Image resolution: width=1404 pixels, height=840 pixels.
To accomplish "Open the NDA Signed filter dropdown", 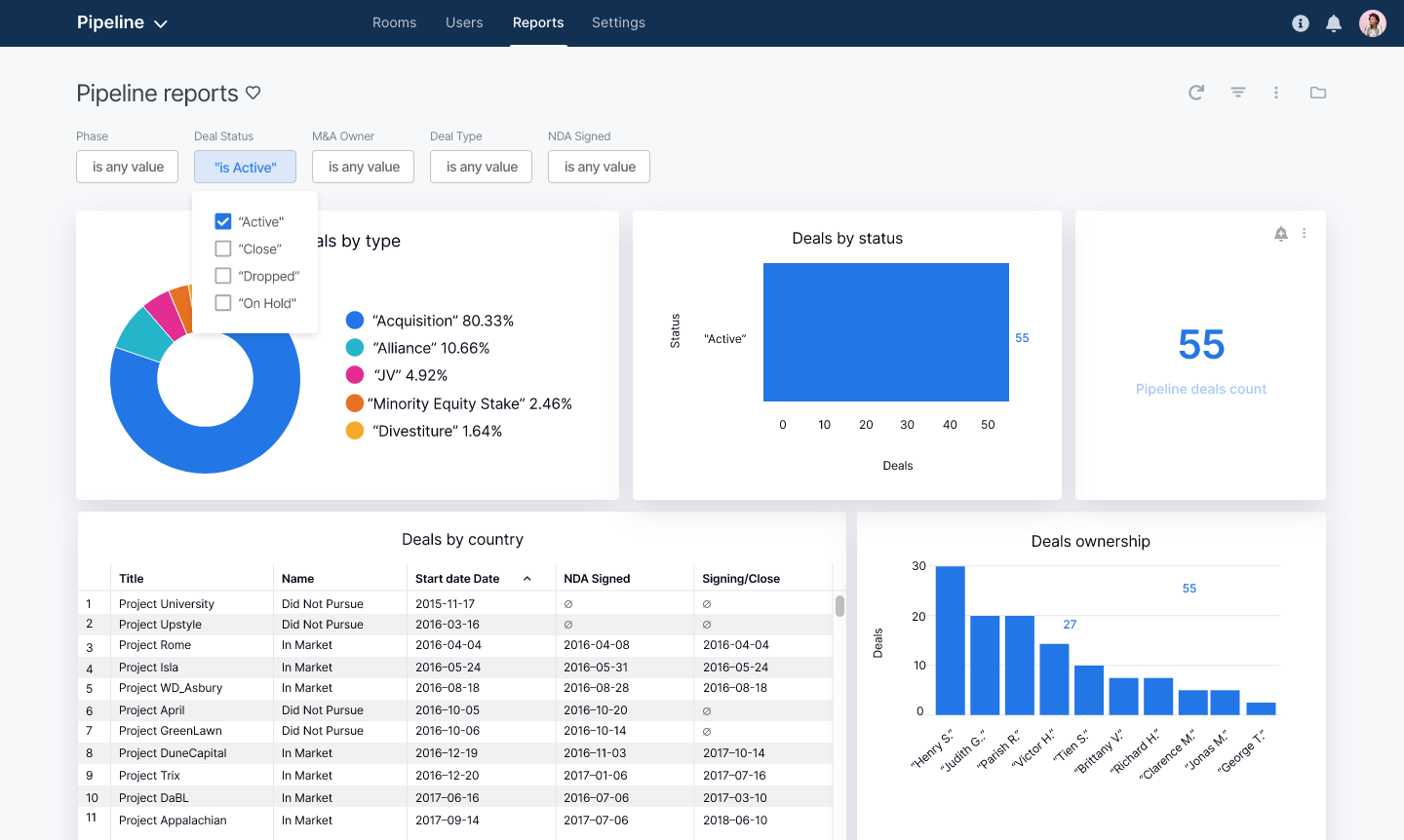I will tap(599, 167).
